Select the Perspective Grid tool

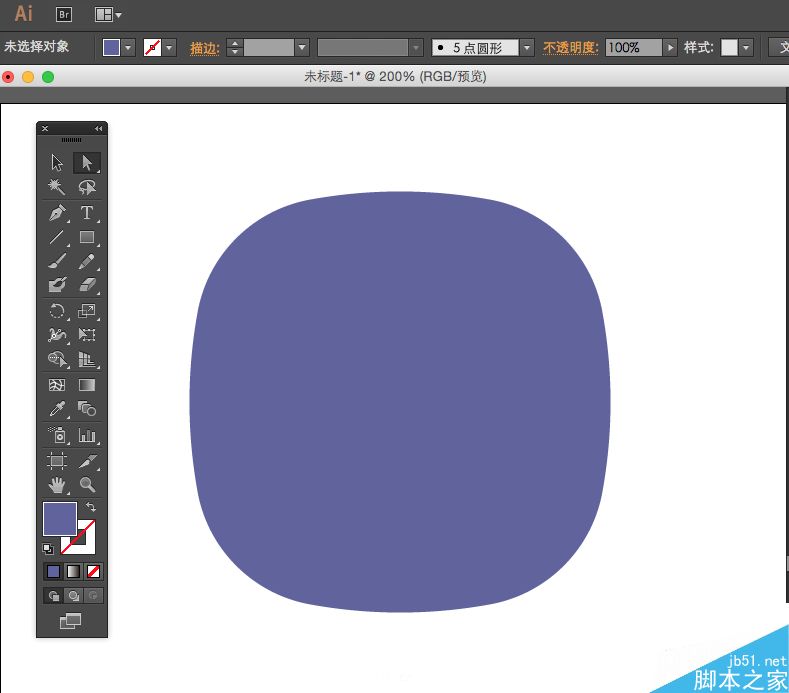87,359
